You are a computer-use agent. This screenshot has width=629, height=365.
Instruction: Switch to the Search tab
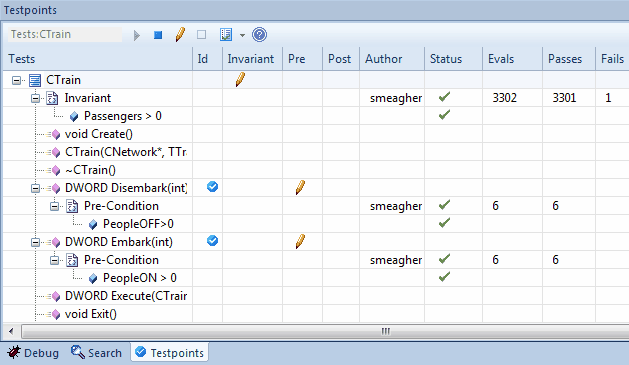click(96, 353)
